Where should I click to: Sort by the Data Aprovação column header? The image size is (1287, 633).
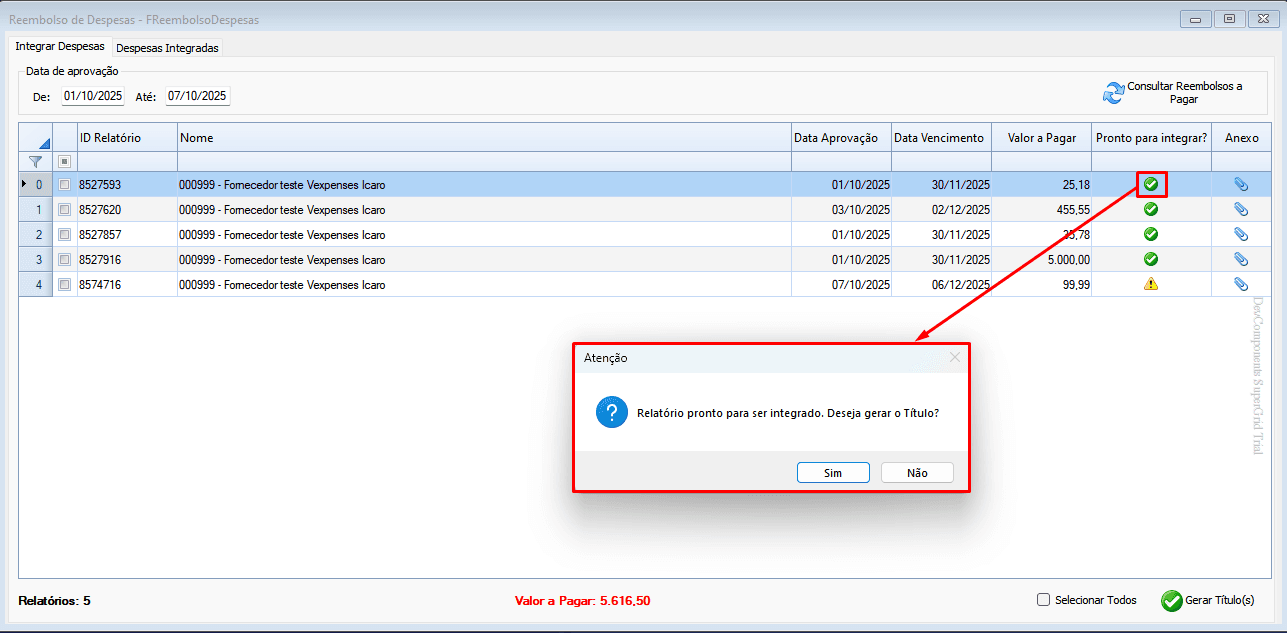(841, 138)
